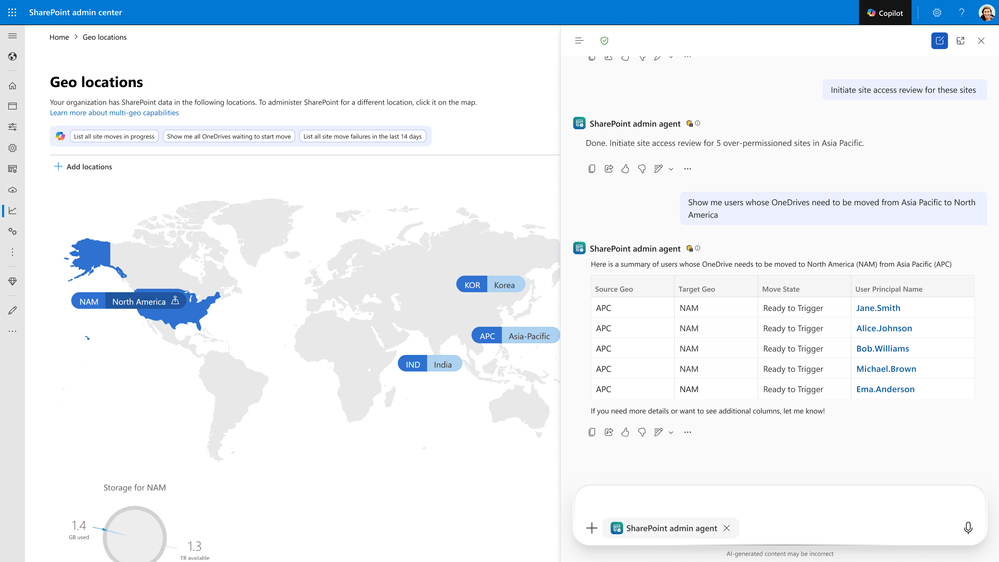Open the chat panel list menu icon
The width and height of the screenshot is (999, 562).
point(579,41)
